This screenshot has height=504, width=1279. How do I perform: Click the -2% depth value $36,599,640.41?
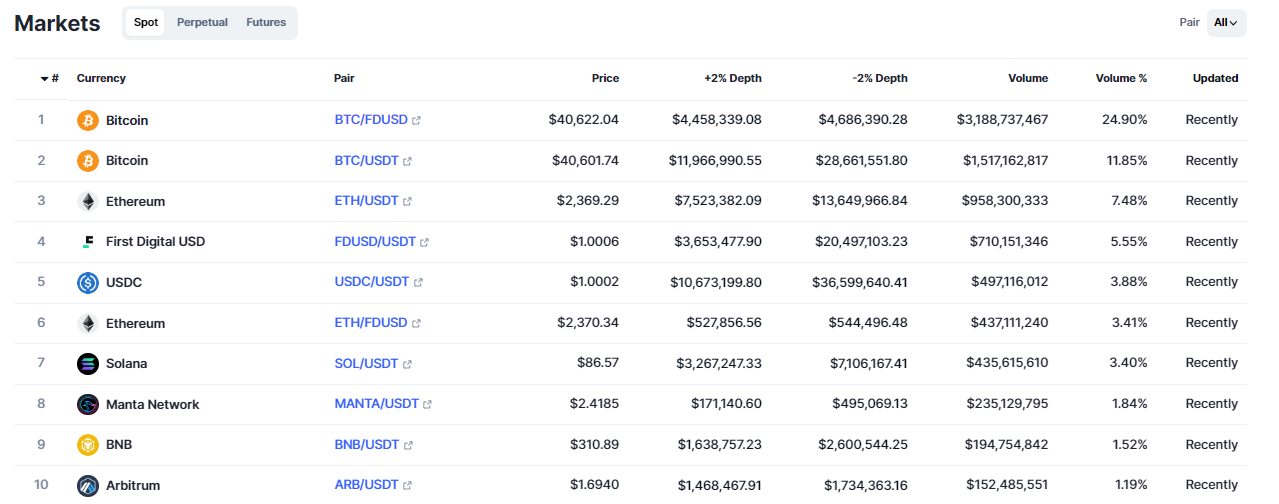point(861,283)
